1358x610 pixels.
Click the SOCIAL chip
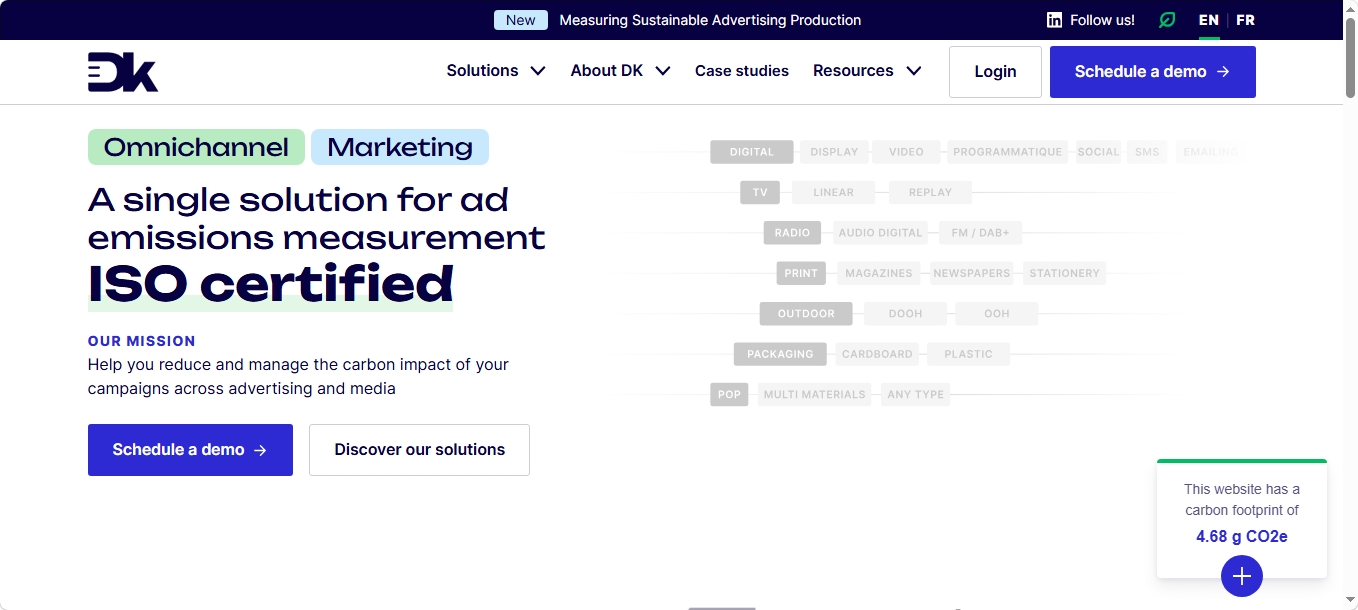click(1098, 152)
